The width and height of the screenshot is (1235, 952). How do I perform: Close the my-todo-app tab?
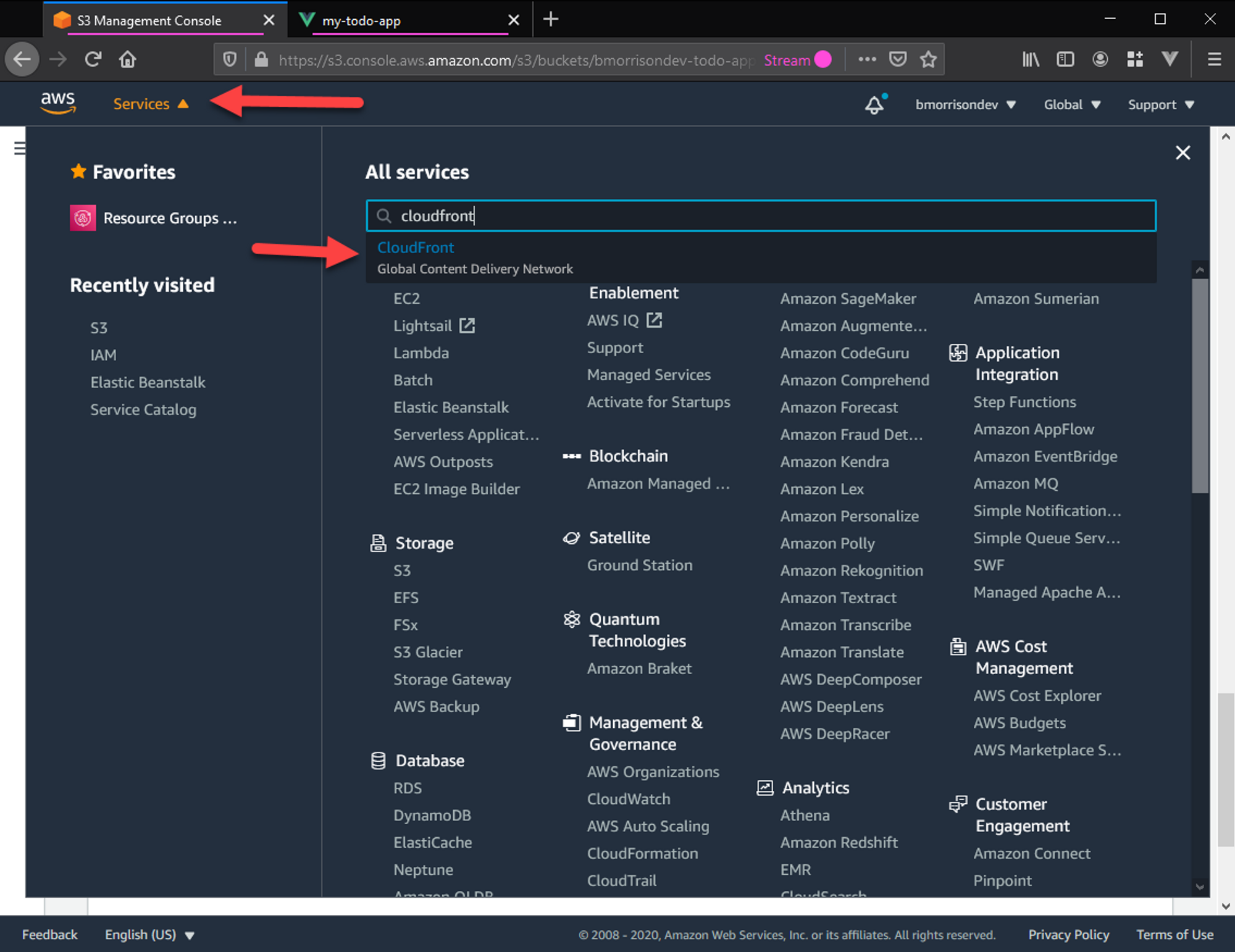click(513, 20)
